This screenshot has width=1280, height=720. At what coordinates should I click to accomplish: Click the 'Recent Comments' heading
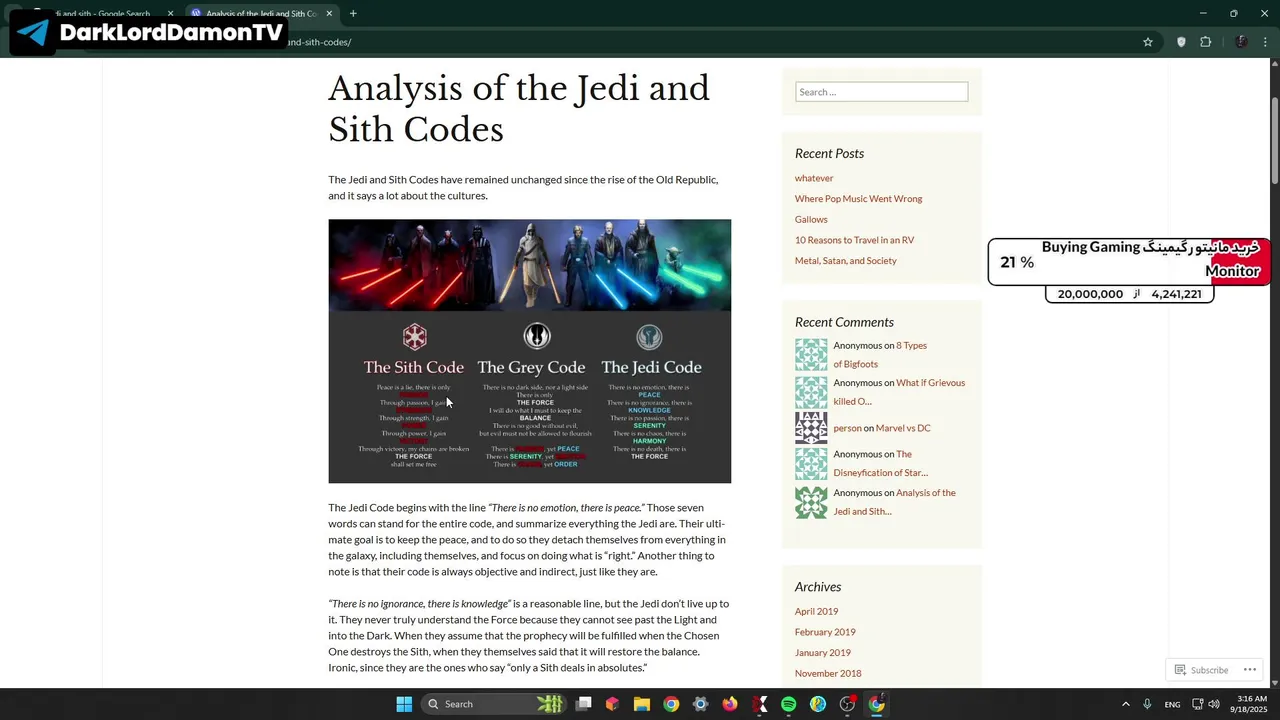coord(844,322)
